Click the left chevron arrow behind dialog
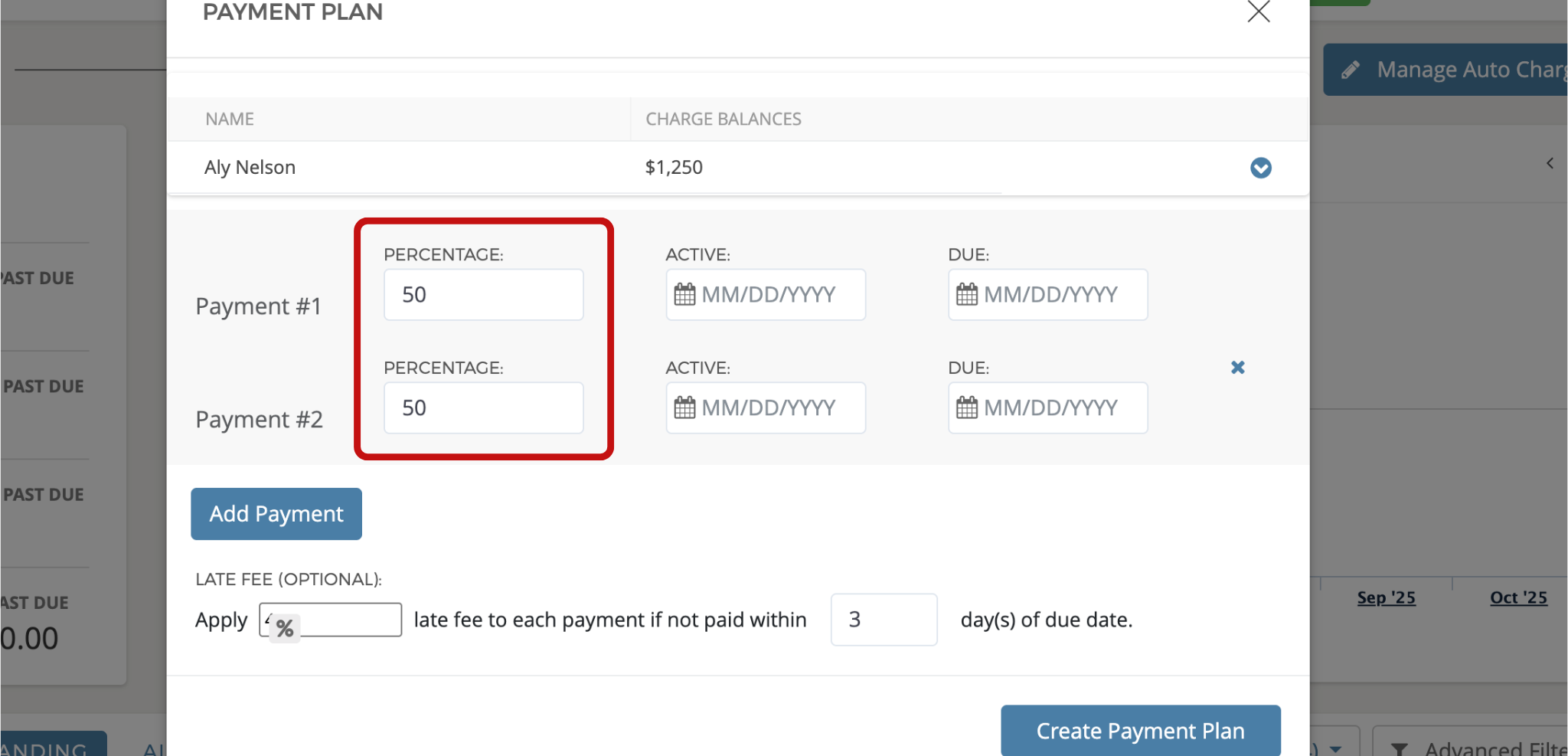 (x=1550, y=163)
